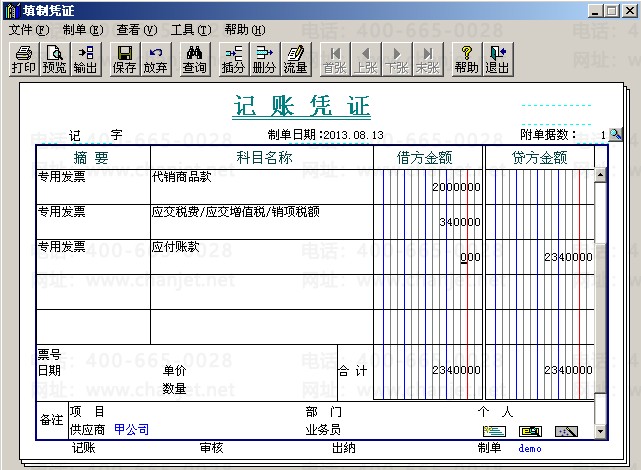The width and height of the screenshot is (641, 470).
Task: Select the 代销商品款 account name cell
Action: tap(260, 186)
